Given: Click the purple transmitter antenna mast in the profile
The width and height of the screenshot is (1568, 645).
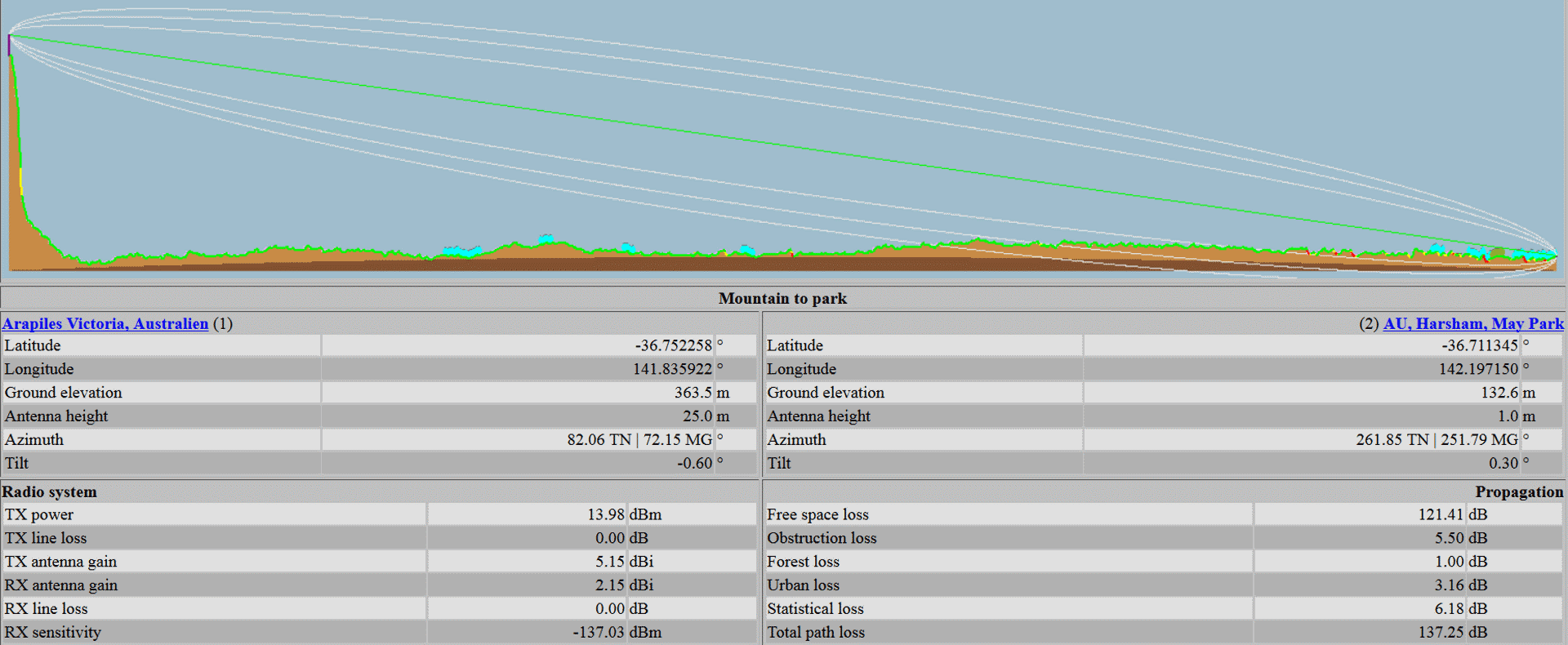Looking at the screenshot, I should (x=9, y=45).
